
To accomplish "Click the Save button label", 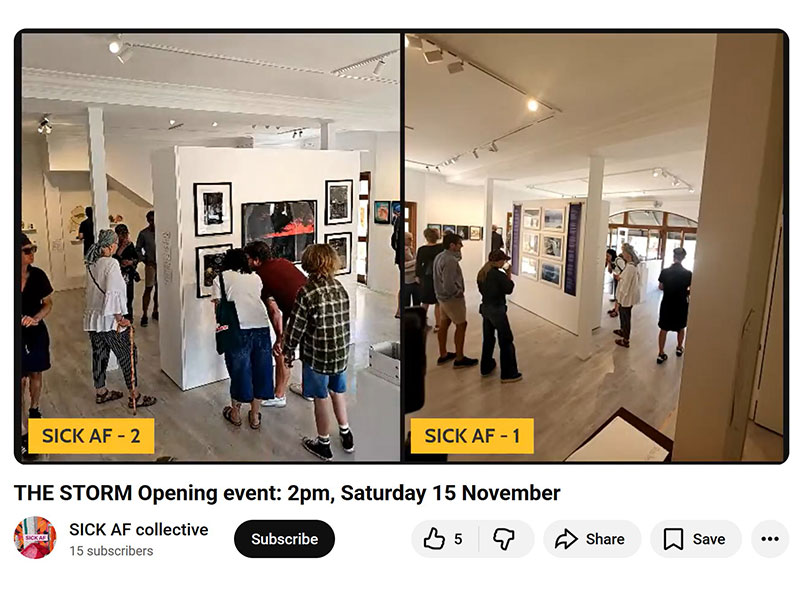I will click(x=709, y=539).
